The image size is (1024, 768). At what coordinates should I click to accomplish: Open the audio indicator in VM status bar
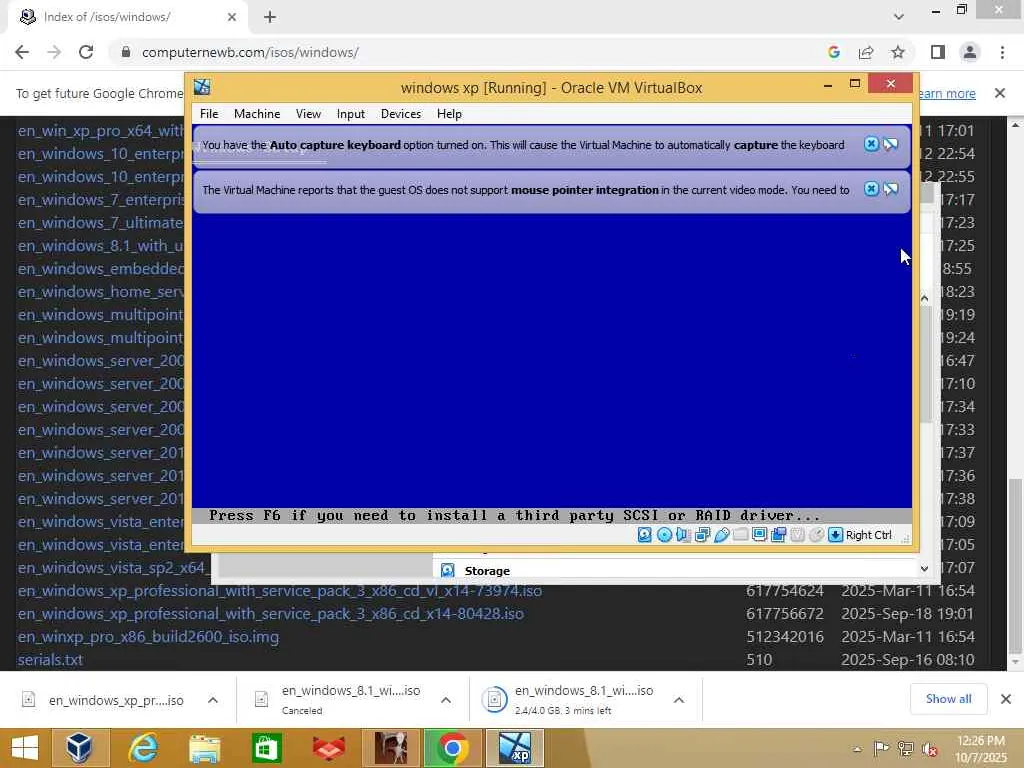(x=683, y=535)
